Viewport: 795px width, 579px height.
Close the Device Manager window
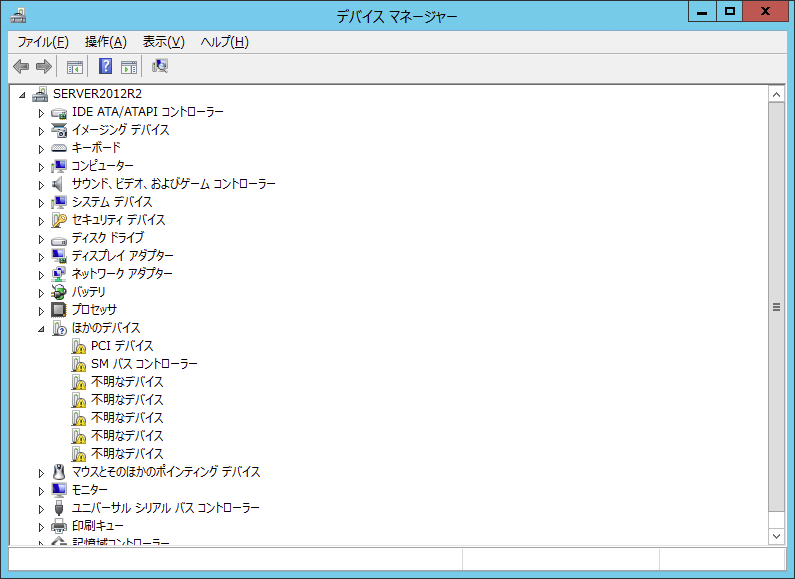click(x=766, y=12)
